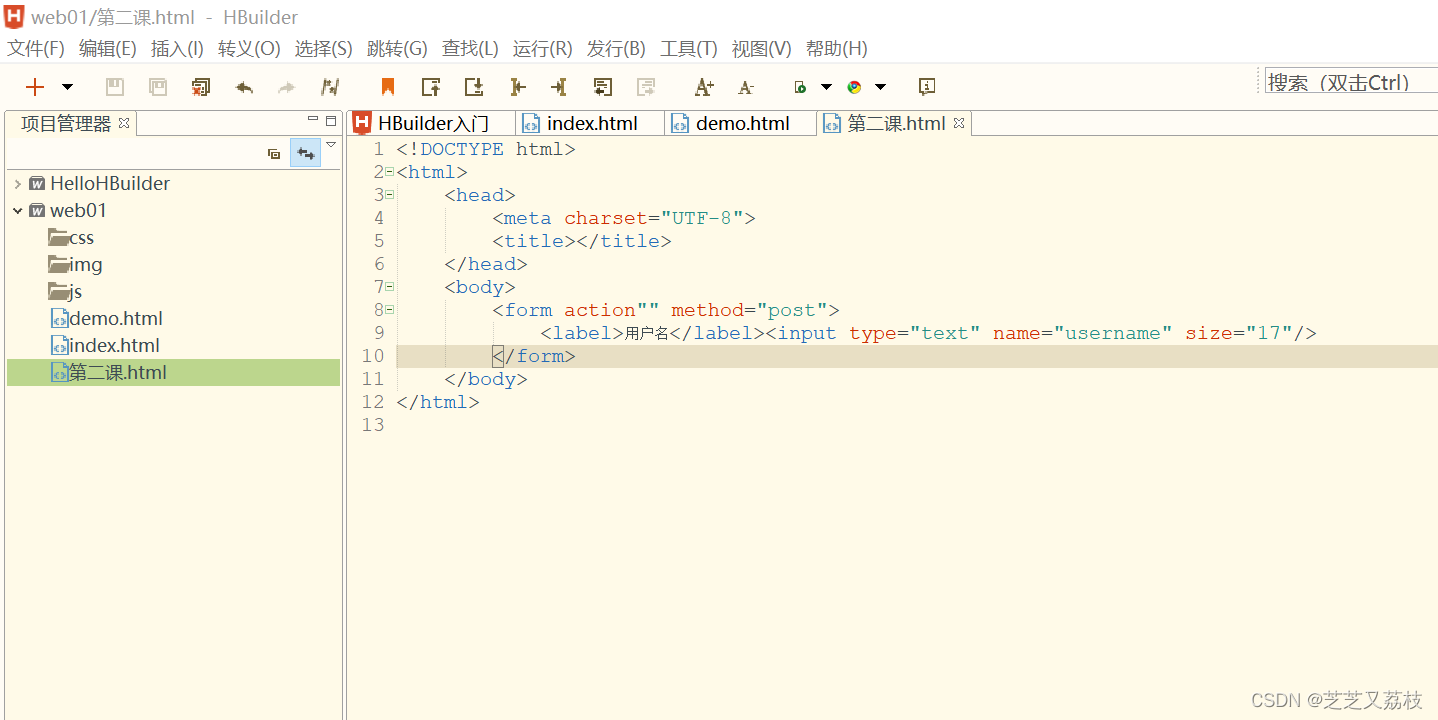Fold the html tag on line 2
The height and width of the screenshot is (720, 1438).
point(390,172)
